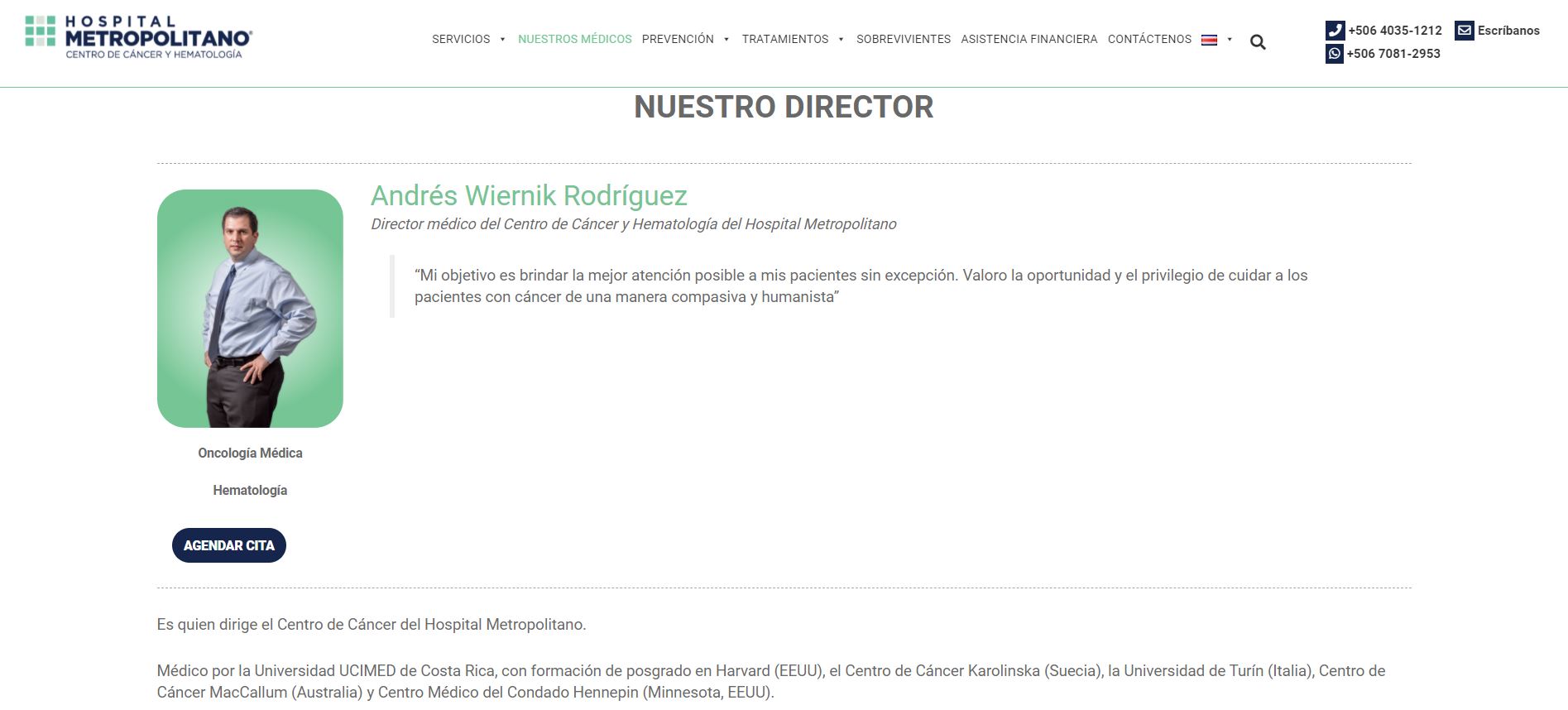
Task: Click Andrés Wiernik Rodríguez name heading
Action: [x=529, y=196]
